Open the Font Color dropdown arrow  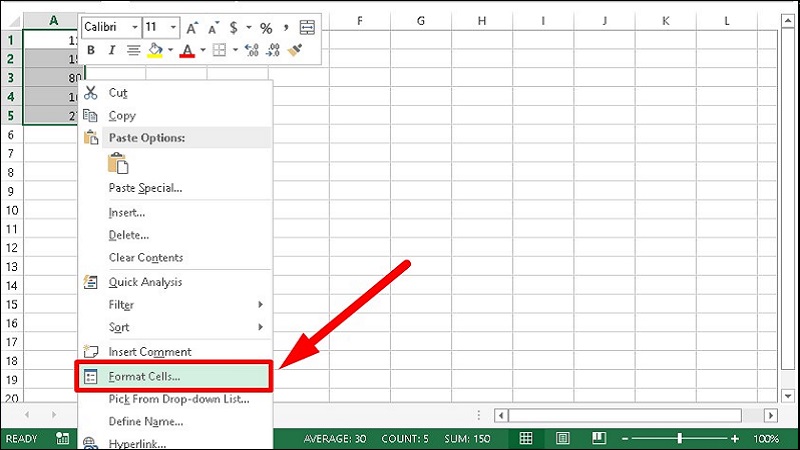coord(203,50)
